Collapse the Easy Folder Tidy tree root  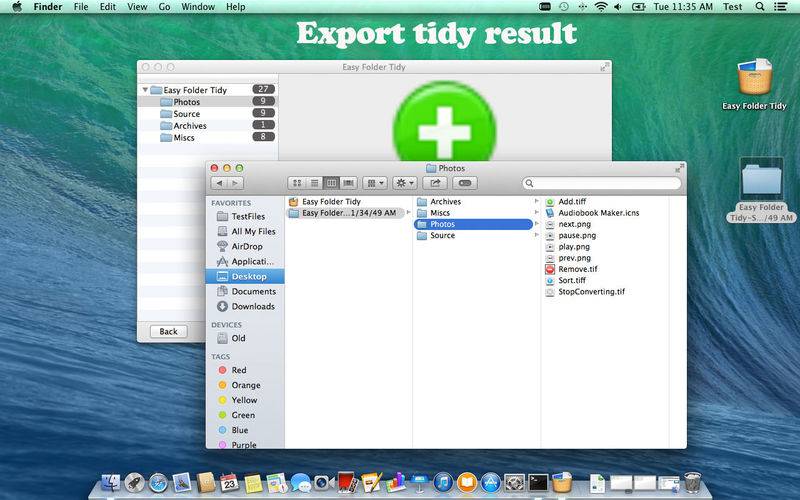click(145, 90)
